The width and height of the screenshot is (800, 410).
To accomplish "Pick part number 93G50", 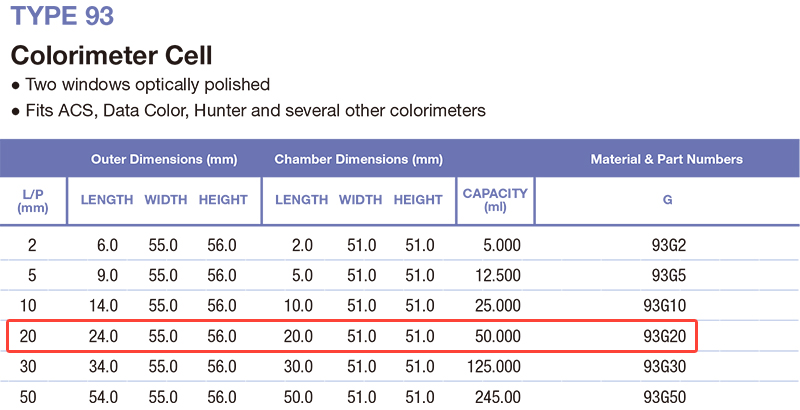I will (x=665, y=397).
